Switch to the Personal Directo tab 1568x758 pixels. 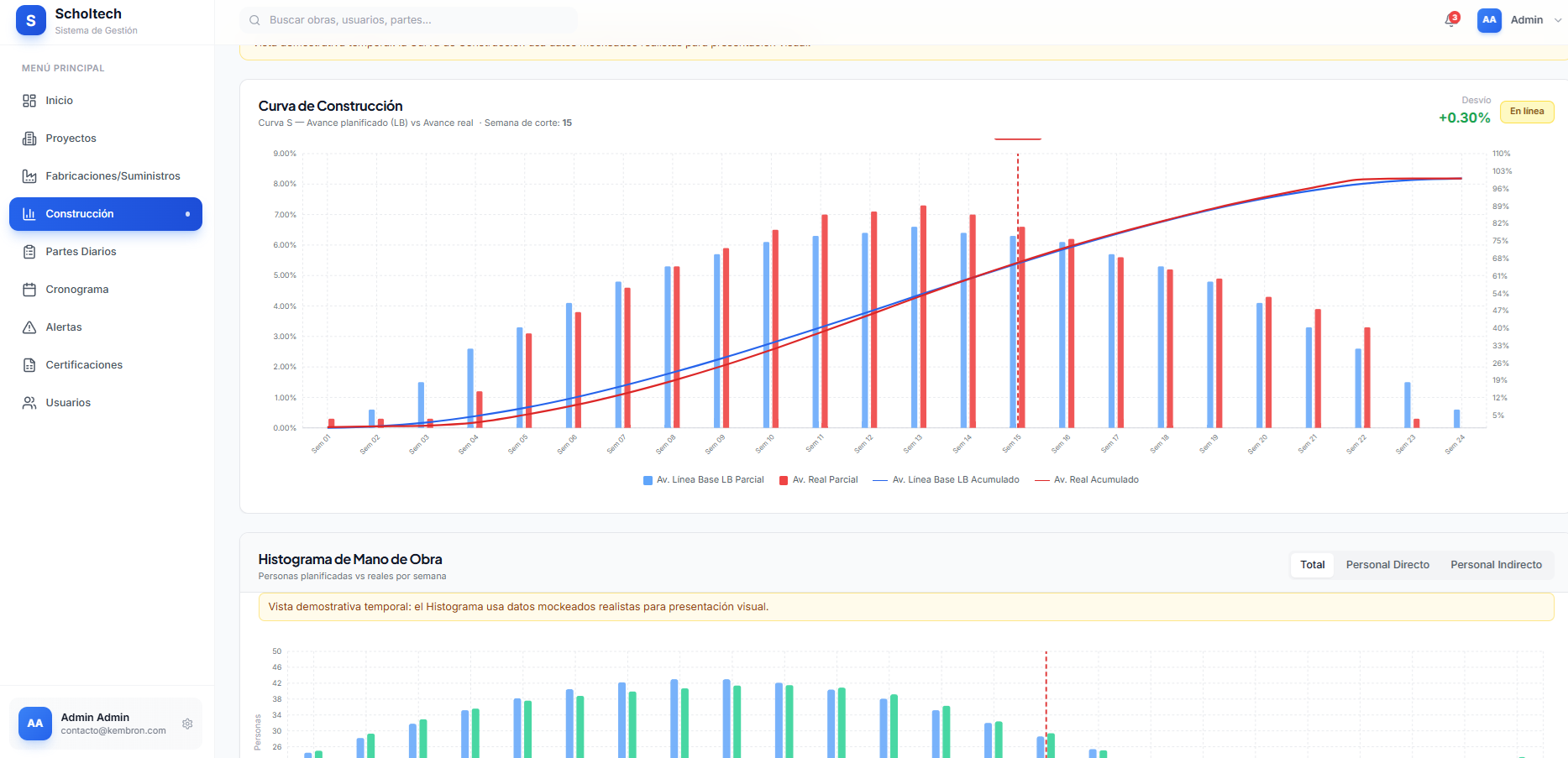tap(1387, 565)
